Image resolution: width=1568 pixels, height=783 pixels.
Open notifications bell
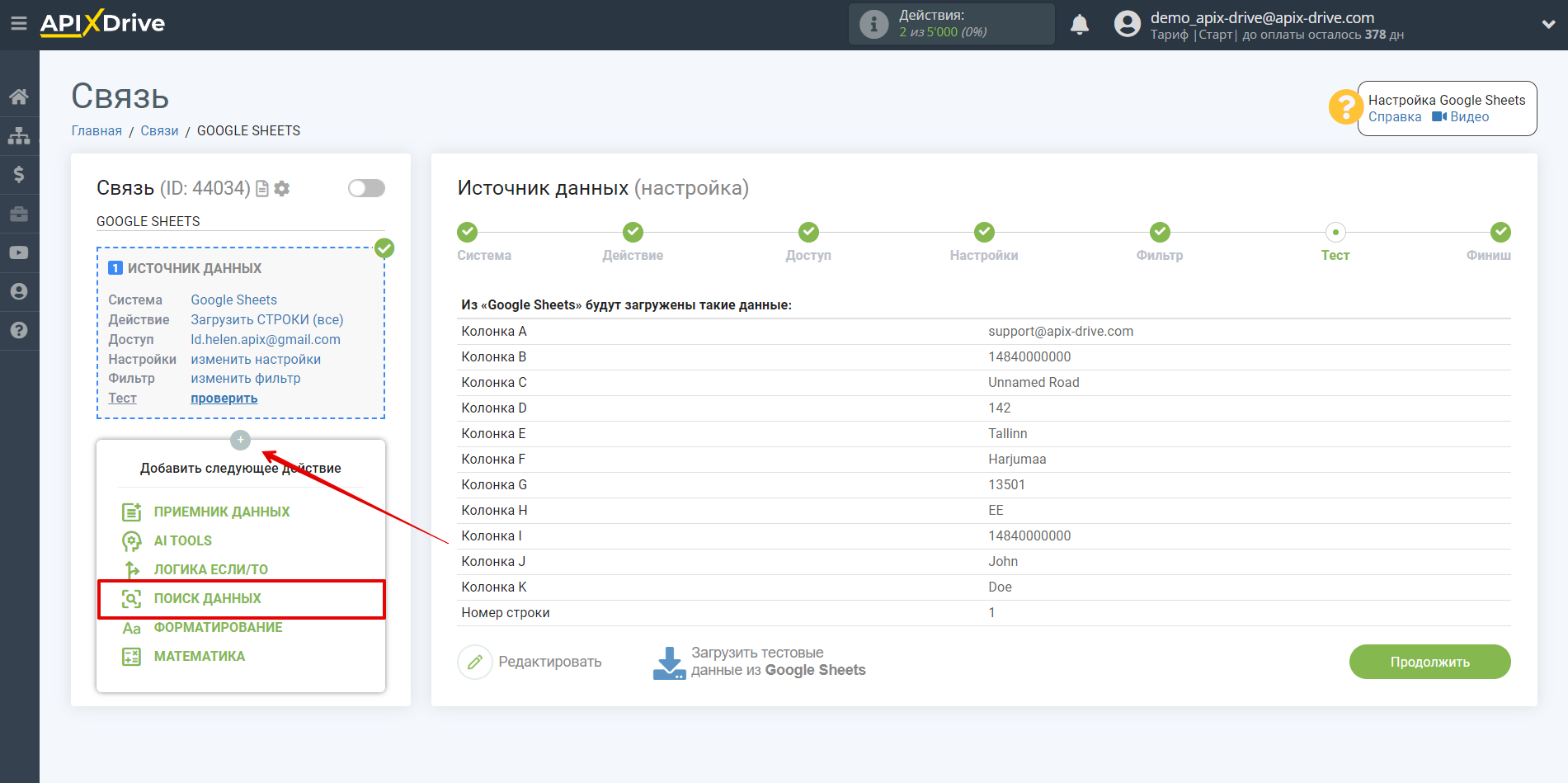click(1080, 25)
